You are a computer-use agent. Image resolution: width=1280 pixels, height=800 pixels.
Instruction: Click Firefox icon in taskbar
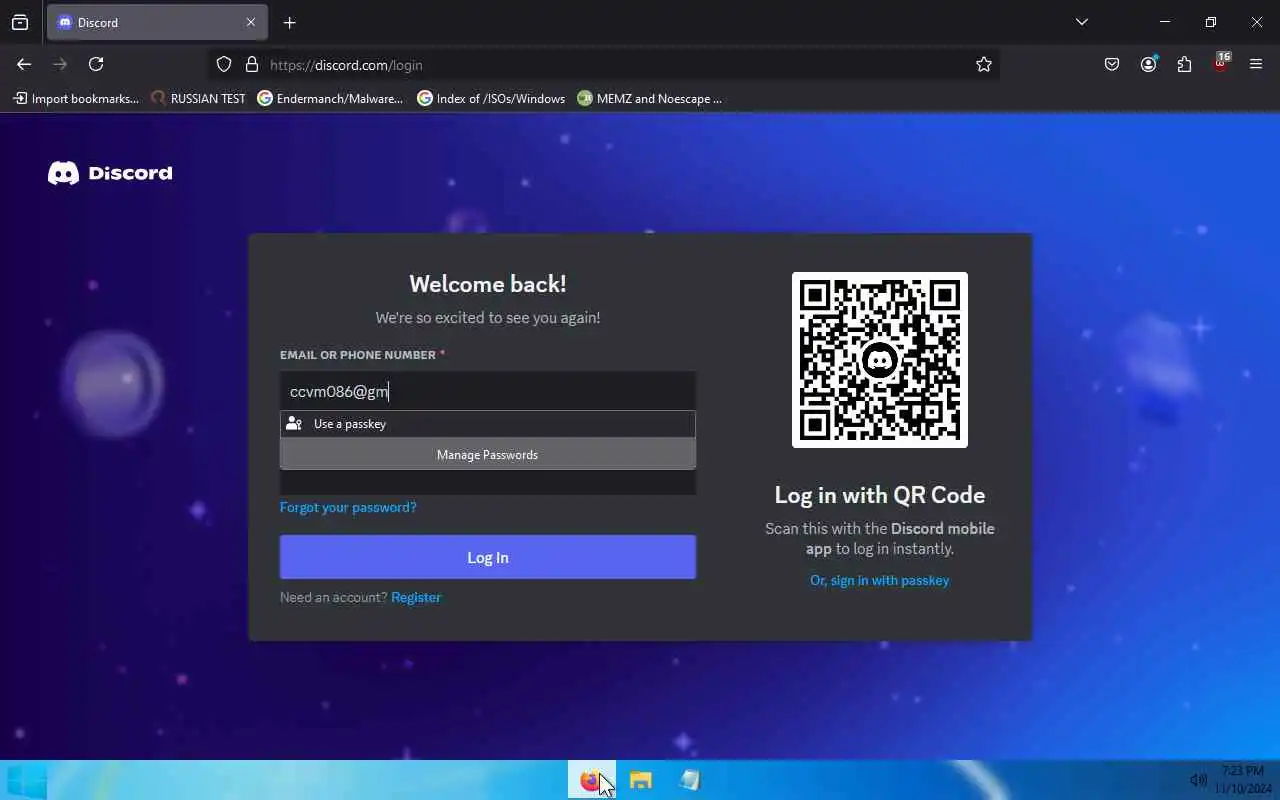pyautogui.click(x=592, y=780)
